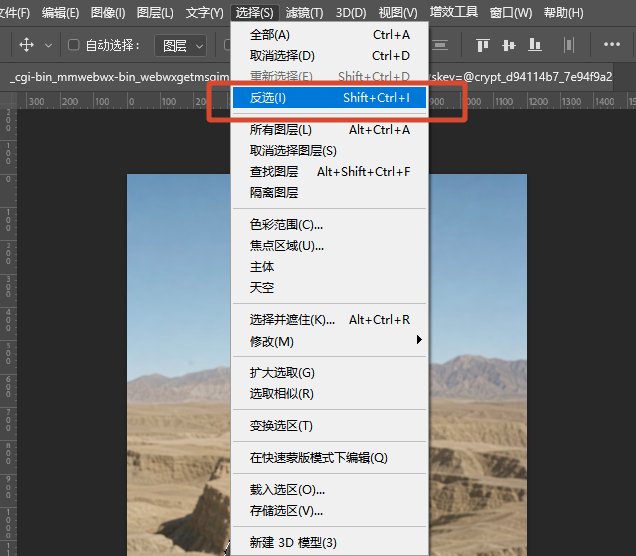Choose 主体 select subject entry
This screenshot has height=556, width=636.
[x=329, y=267]
